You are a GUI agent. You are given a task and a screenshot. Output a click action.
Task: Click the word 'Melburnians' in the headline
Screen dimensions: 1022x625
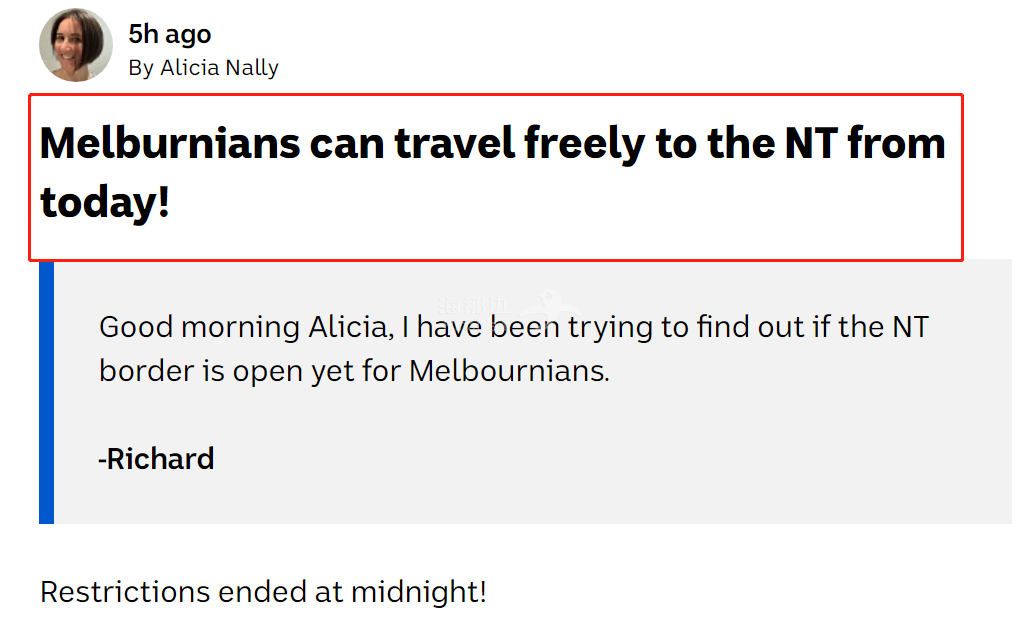pyautogui.click(x=170, y=143)
